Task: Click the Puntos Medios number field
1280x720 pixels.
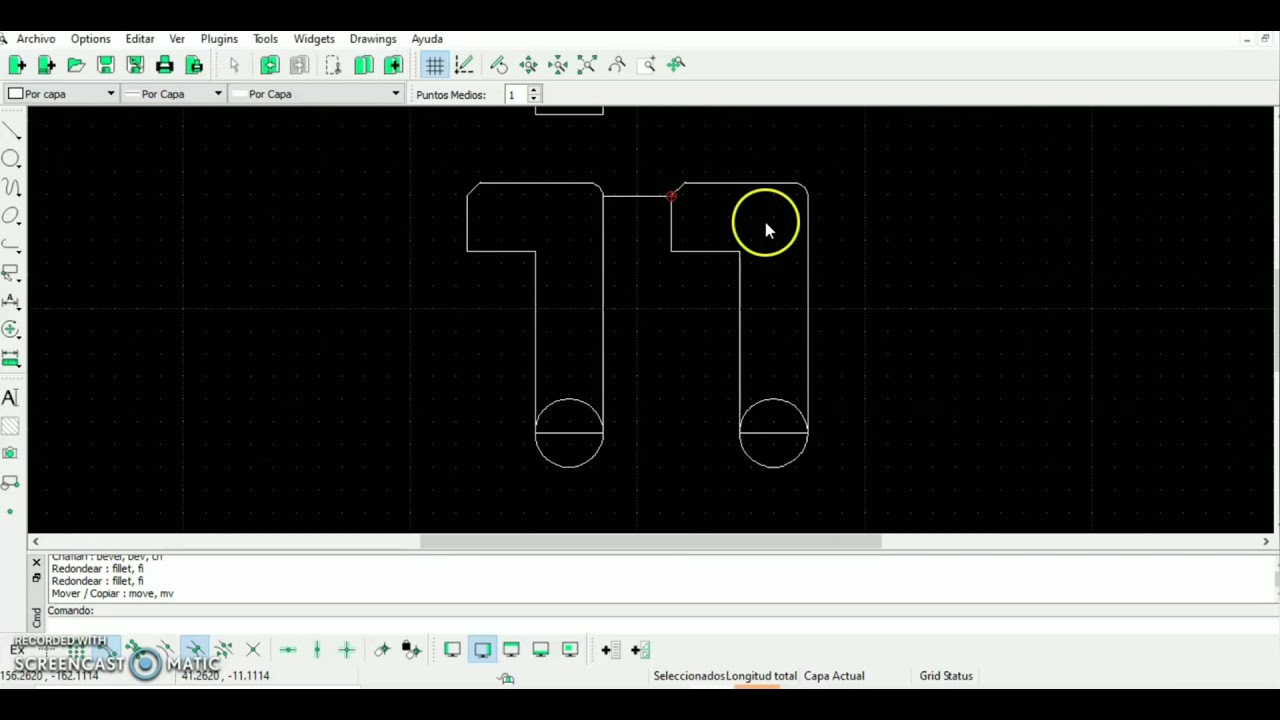Action: 515,95
